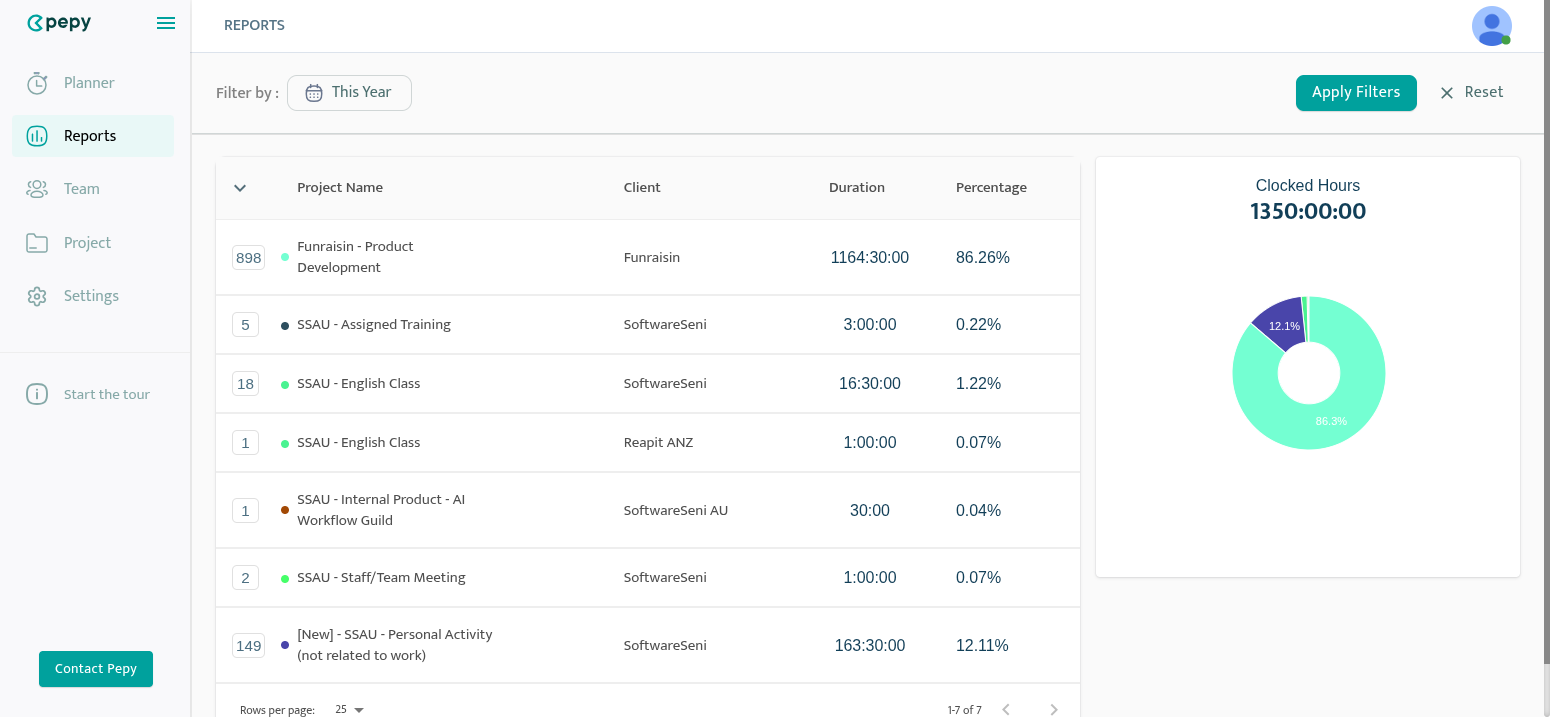Click the 1.22% percentage value
1550x717 pixels.
point(978,384)
